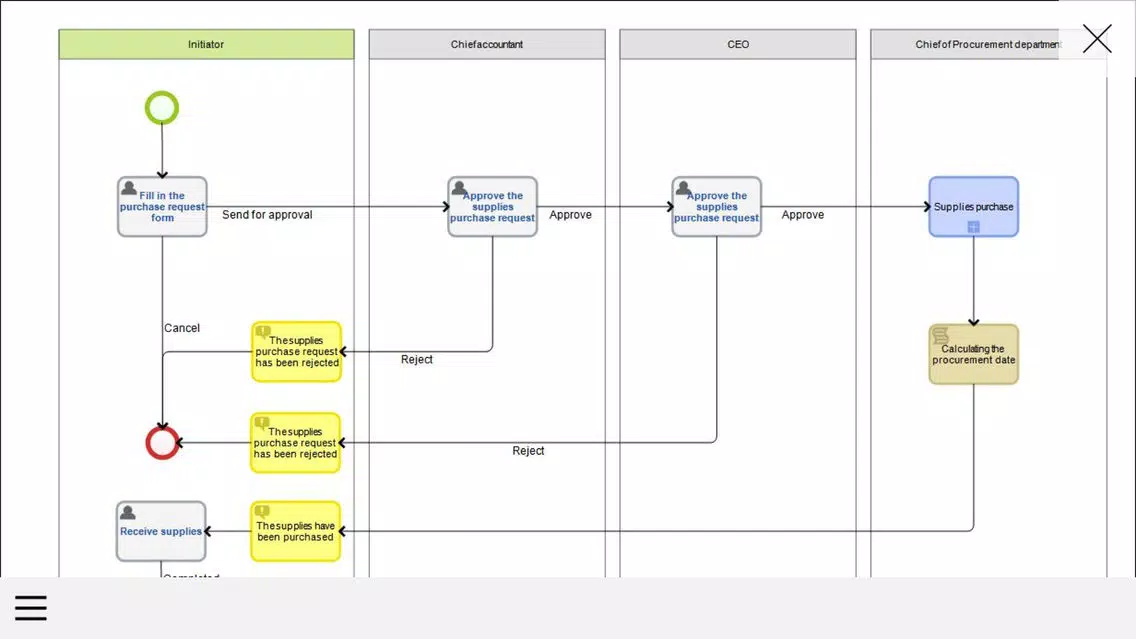Click the user icon on Receive supplies task

coord(128,513)
